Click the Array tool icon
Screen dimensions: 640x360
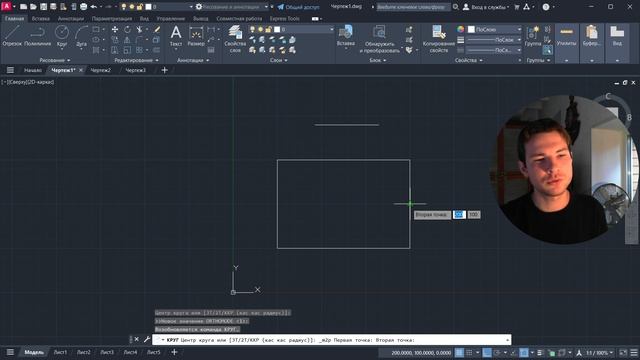139,50
